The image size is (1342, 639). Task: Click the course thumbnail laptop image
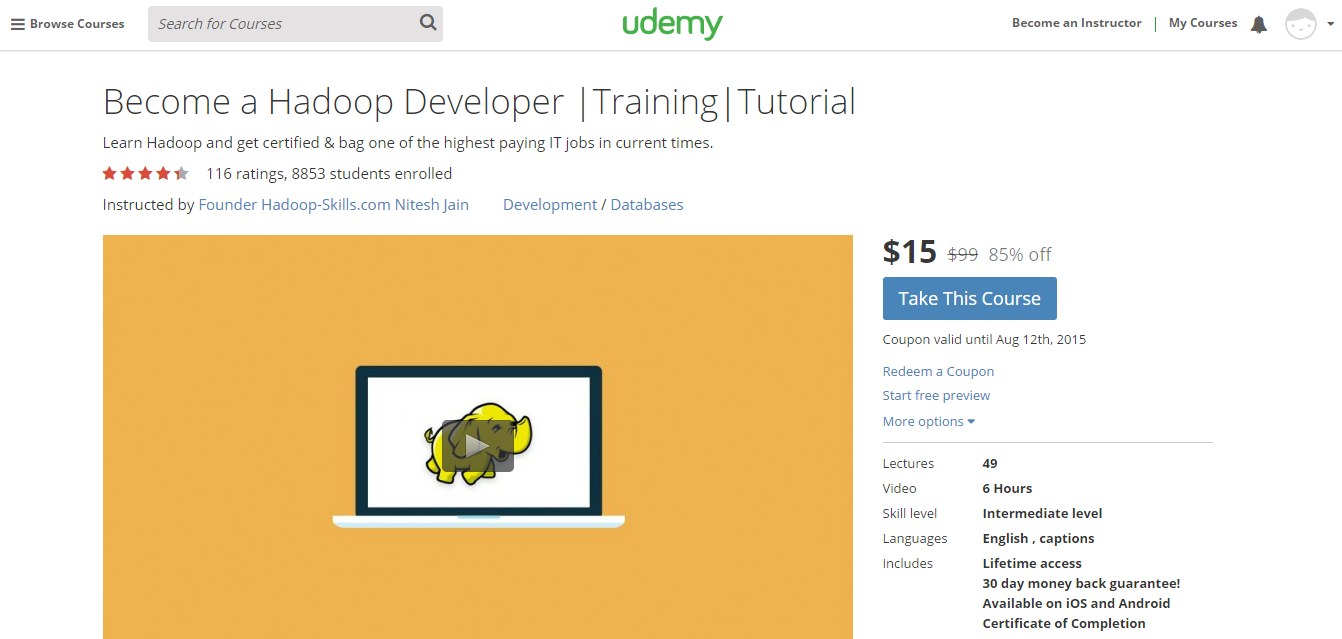click(x=478, y=446)
